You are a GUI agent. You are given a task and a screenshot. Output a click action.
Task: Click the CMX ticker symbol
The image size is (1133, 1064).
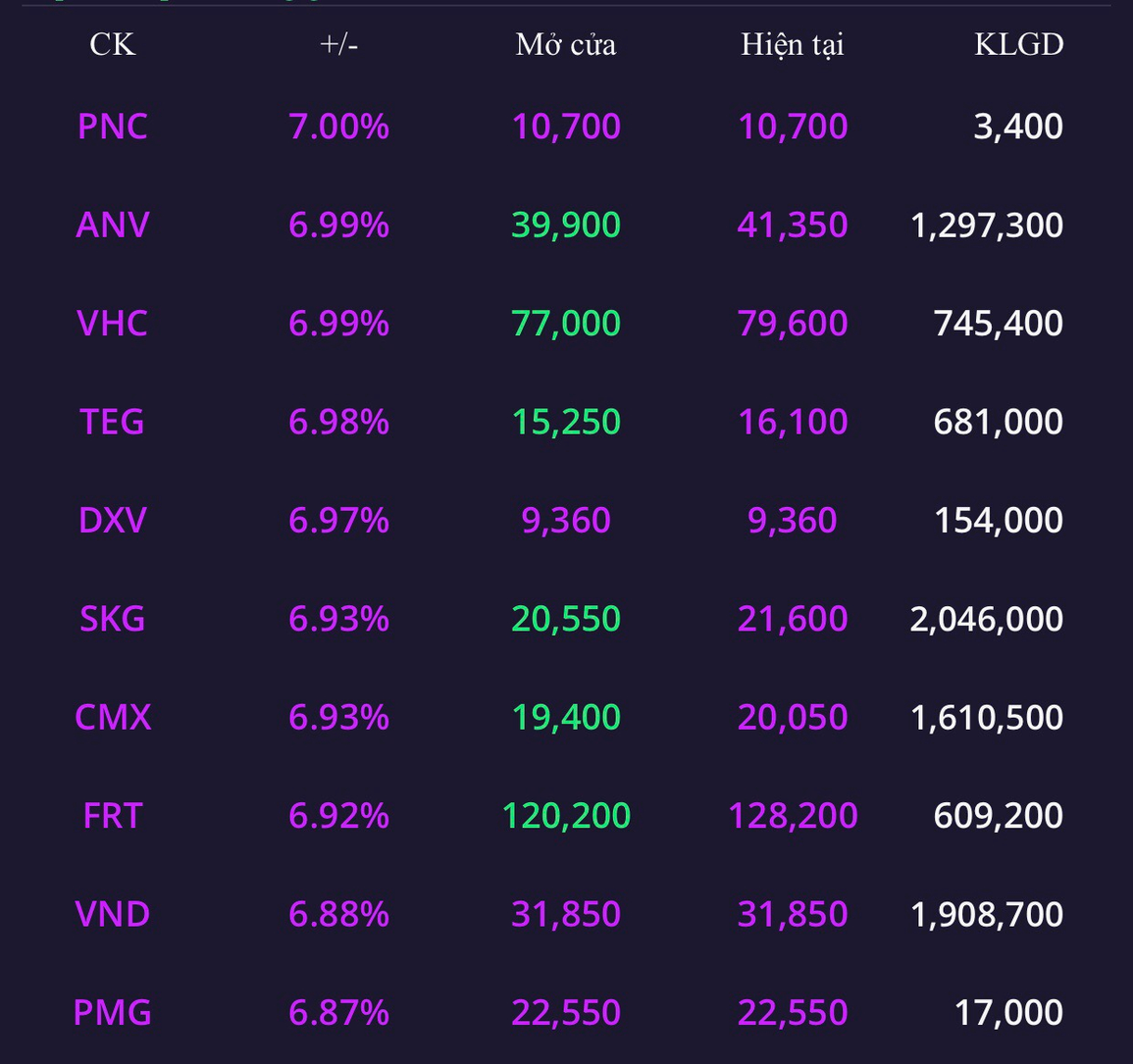coord(112,717)
